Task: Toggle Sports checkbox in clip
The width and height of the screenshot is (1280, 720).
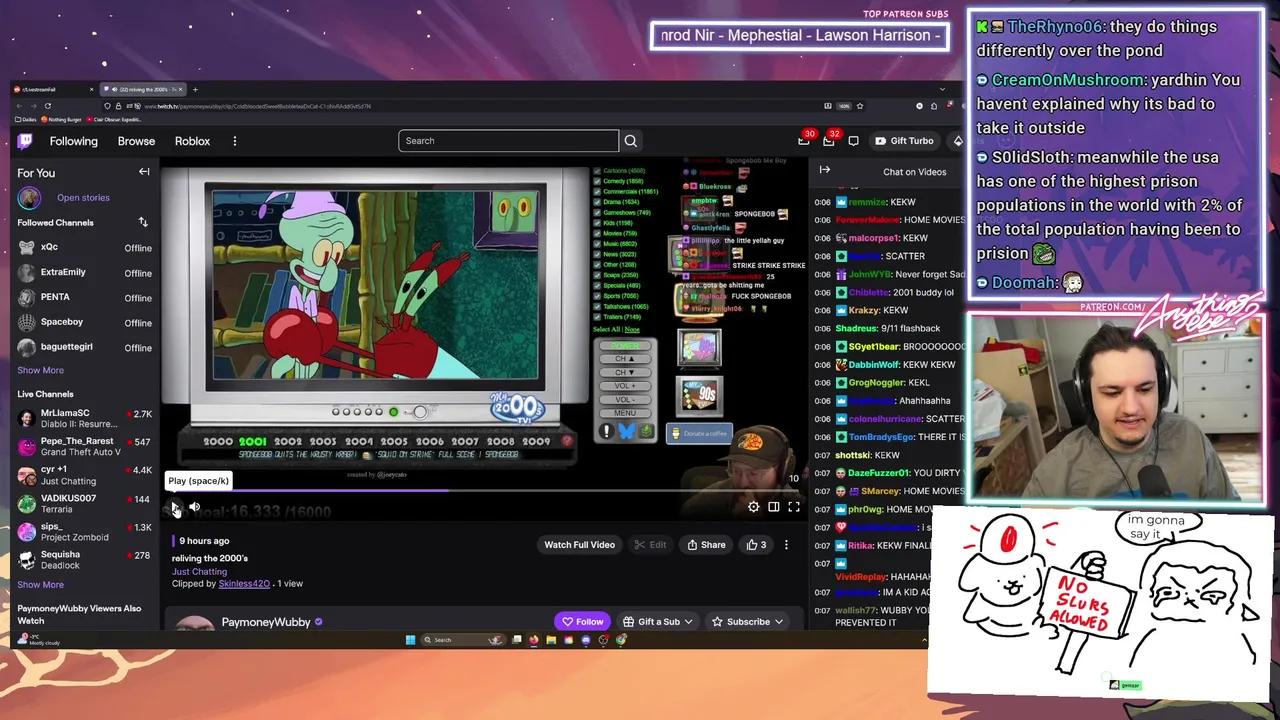Action: (x=598, y=296)
